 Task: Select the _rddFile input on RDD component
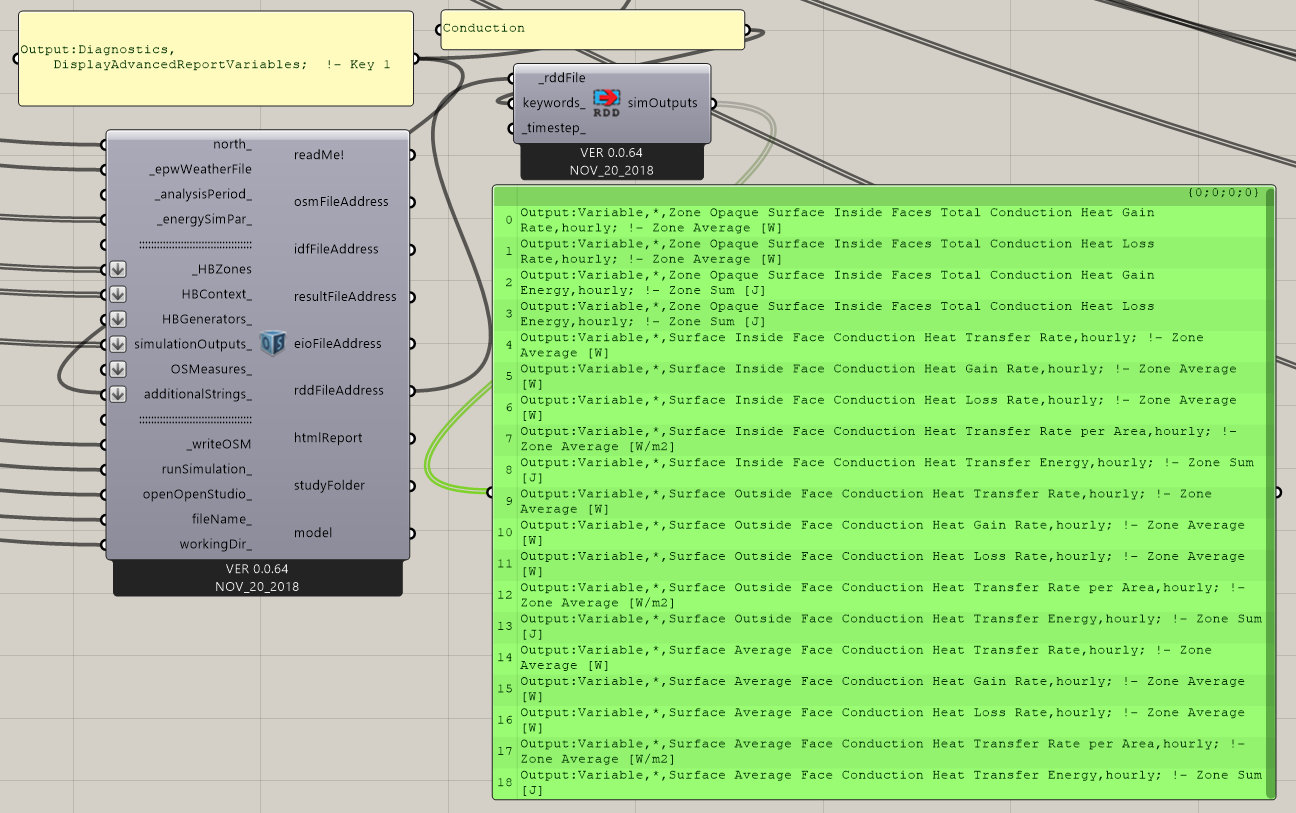coord(561,78)
